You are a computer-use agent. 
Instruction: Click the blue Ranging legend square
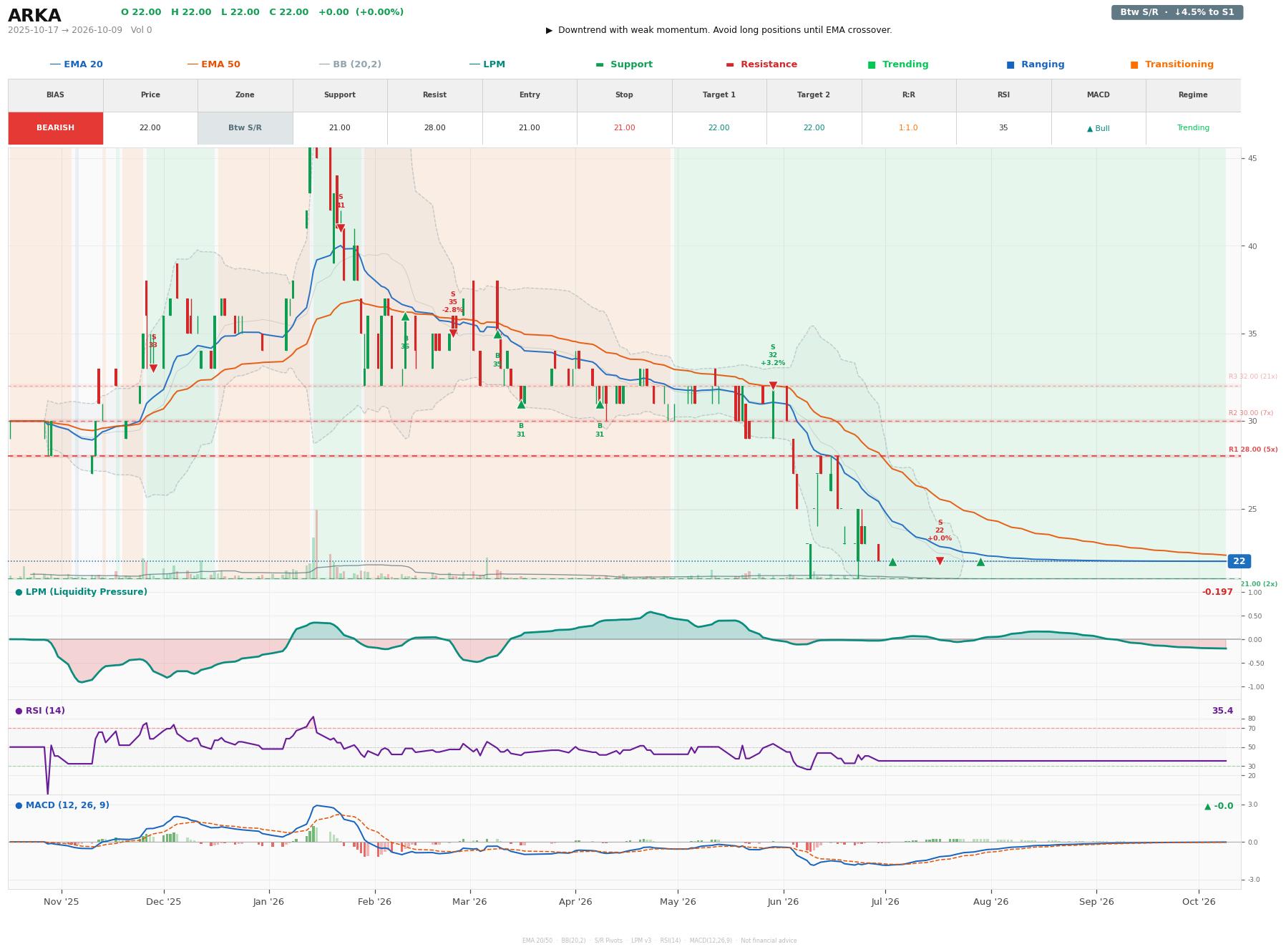[1010, 64]
